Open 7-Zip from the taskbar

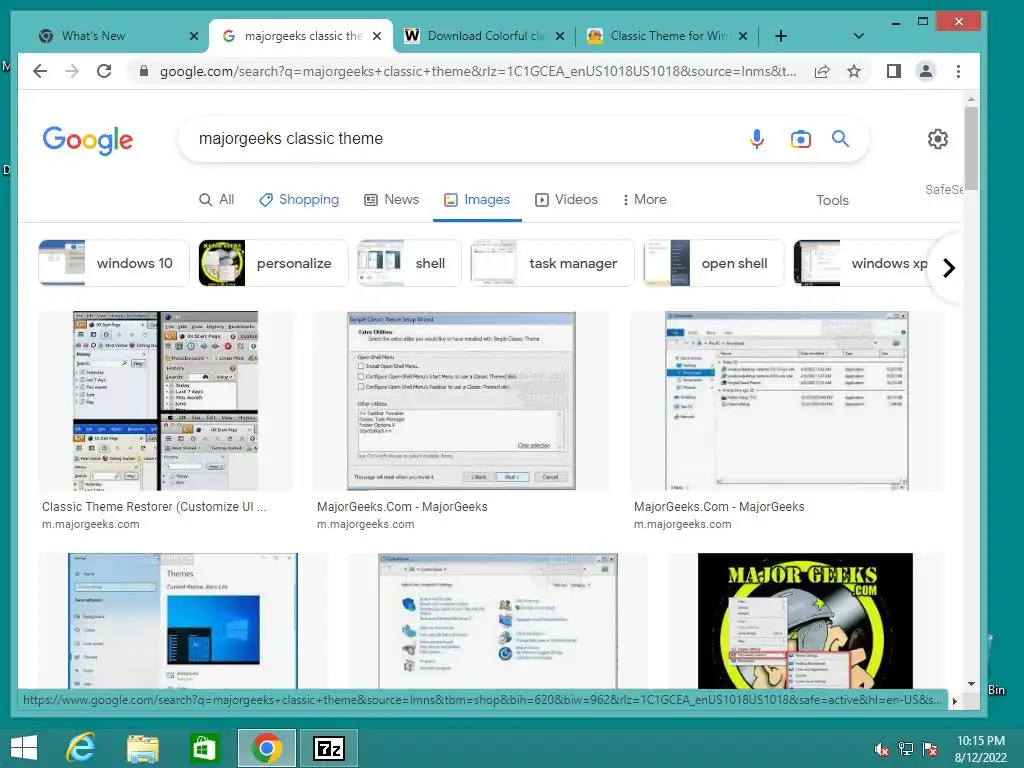pos(328,748)
